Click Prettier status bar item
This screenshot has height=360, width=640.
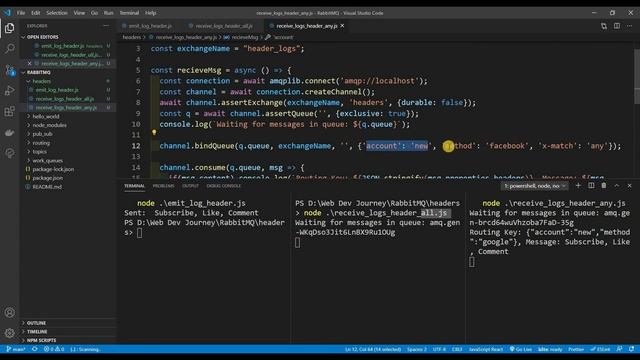point(576,349)
